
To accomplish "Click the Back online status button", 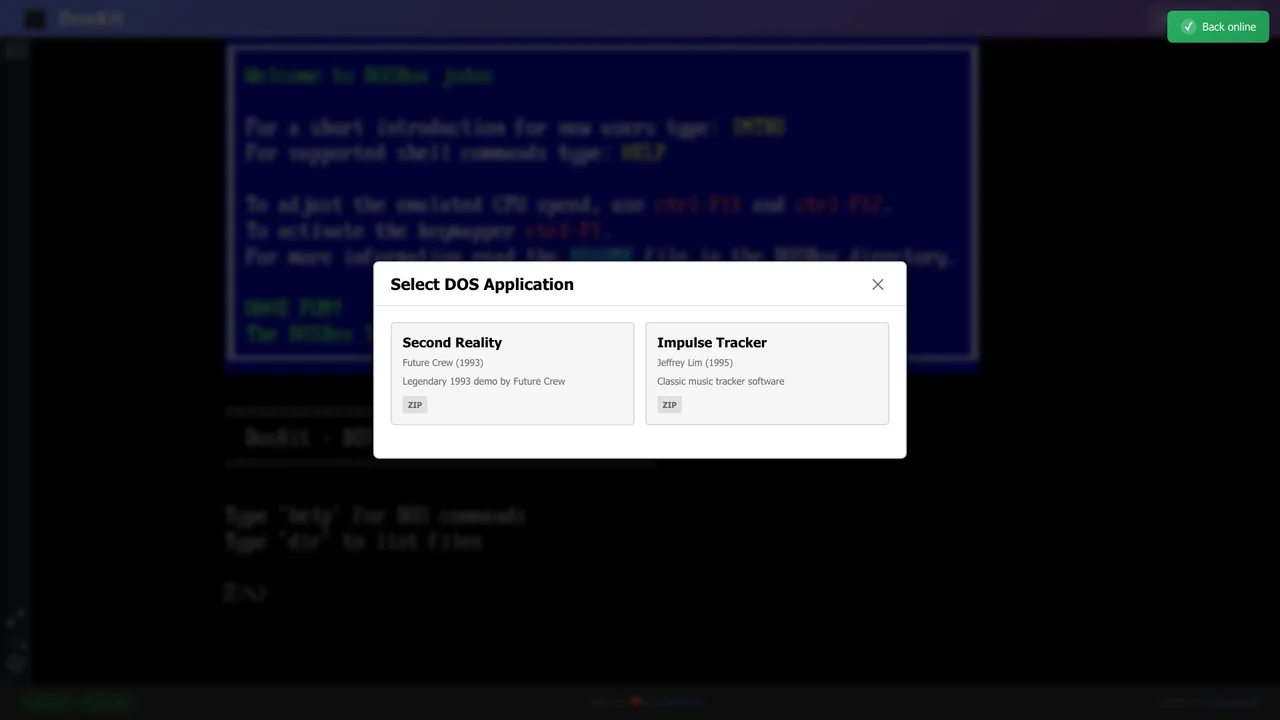I will click(1218, 26).
